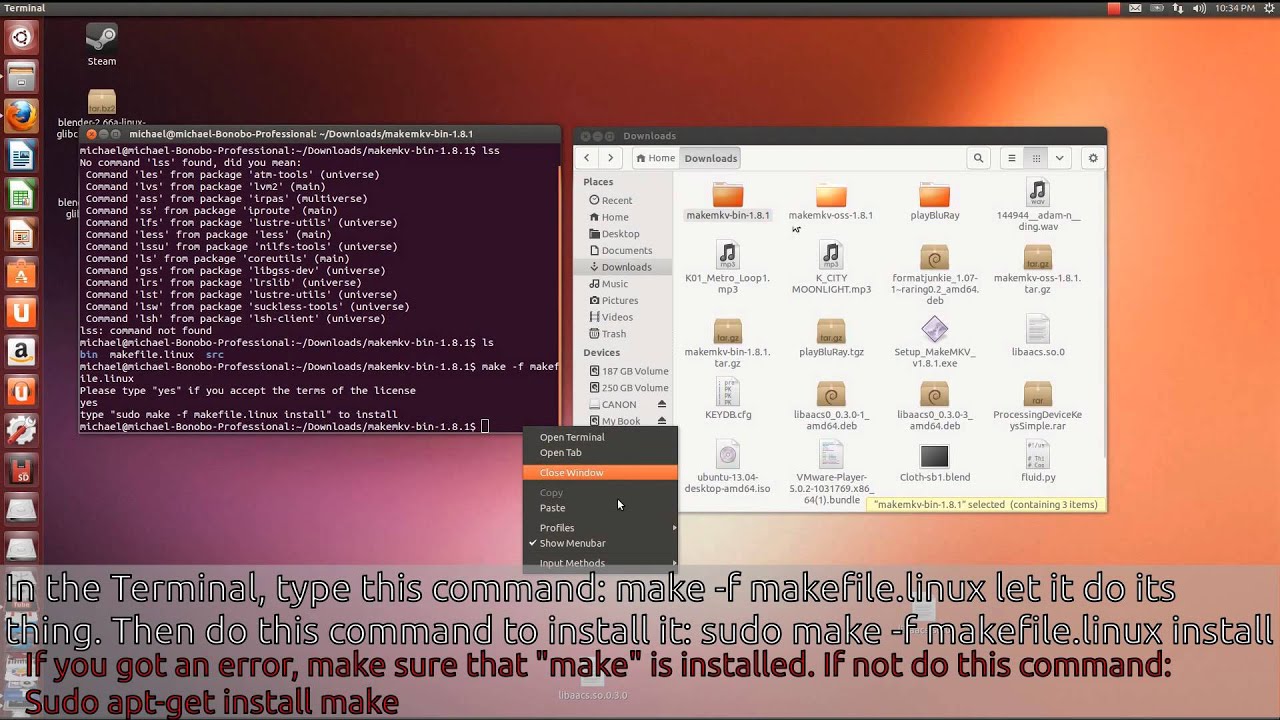Open System Settings wrench-and-gear launcher icon
This screenshot has height=720, width=1280.
click(21, 430)
